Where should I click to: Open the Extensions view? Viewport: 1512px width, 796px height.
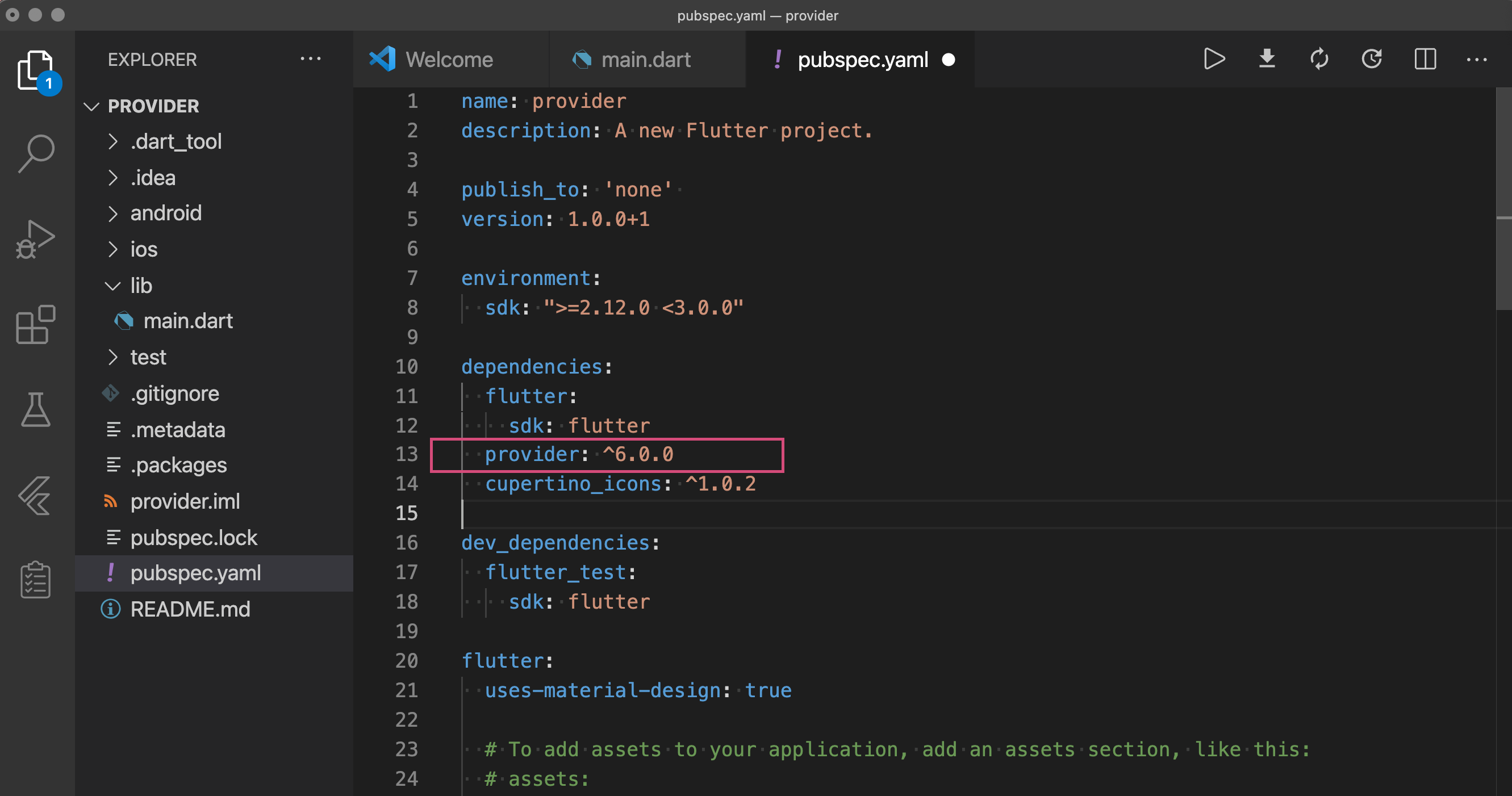pyautogui.click(x=35, y=324)
